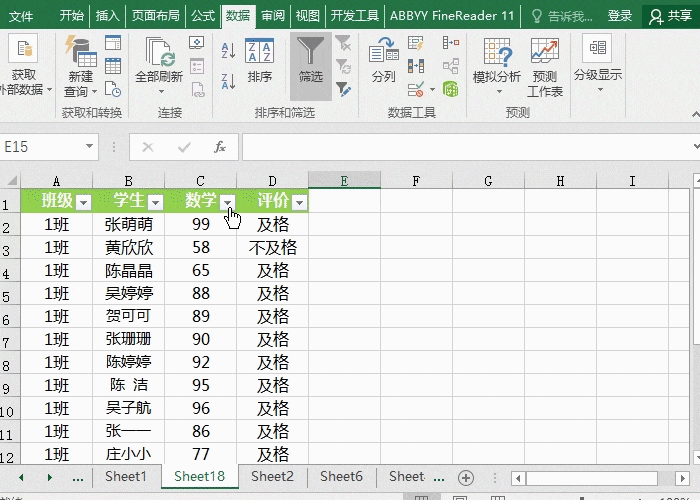
Task: Switch to the 公式 ribbon tab
Action: pos(203,16)
